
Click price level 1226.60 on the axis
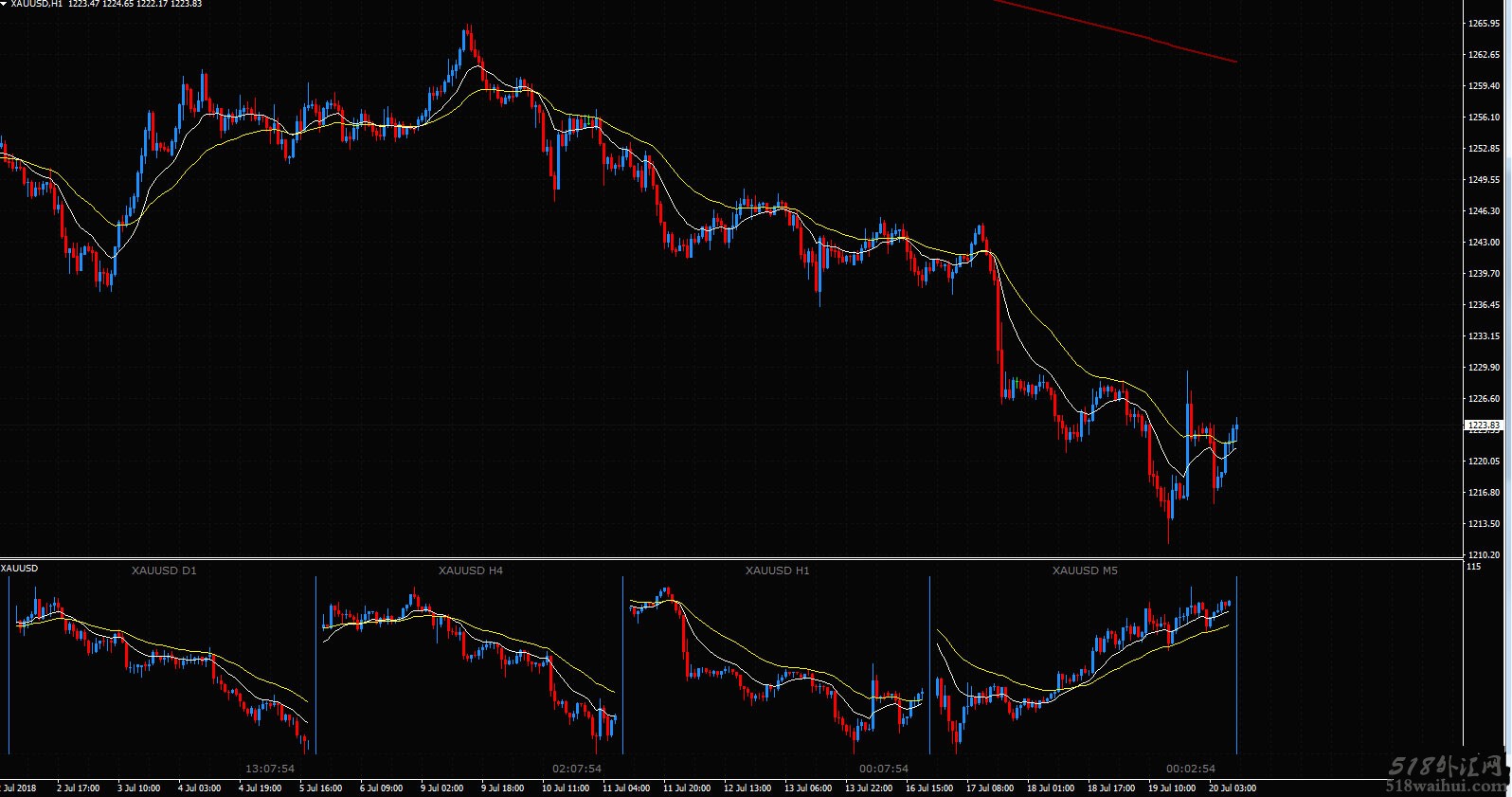click(x=1484, y=399)
